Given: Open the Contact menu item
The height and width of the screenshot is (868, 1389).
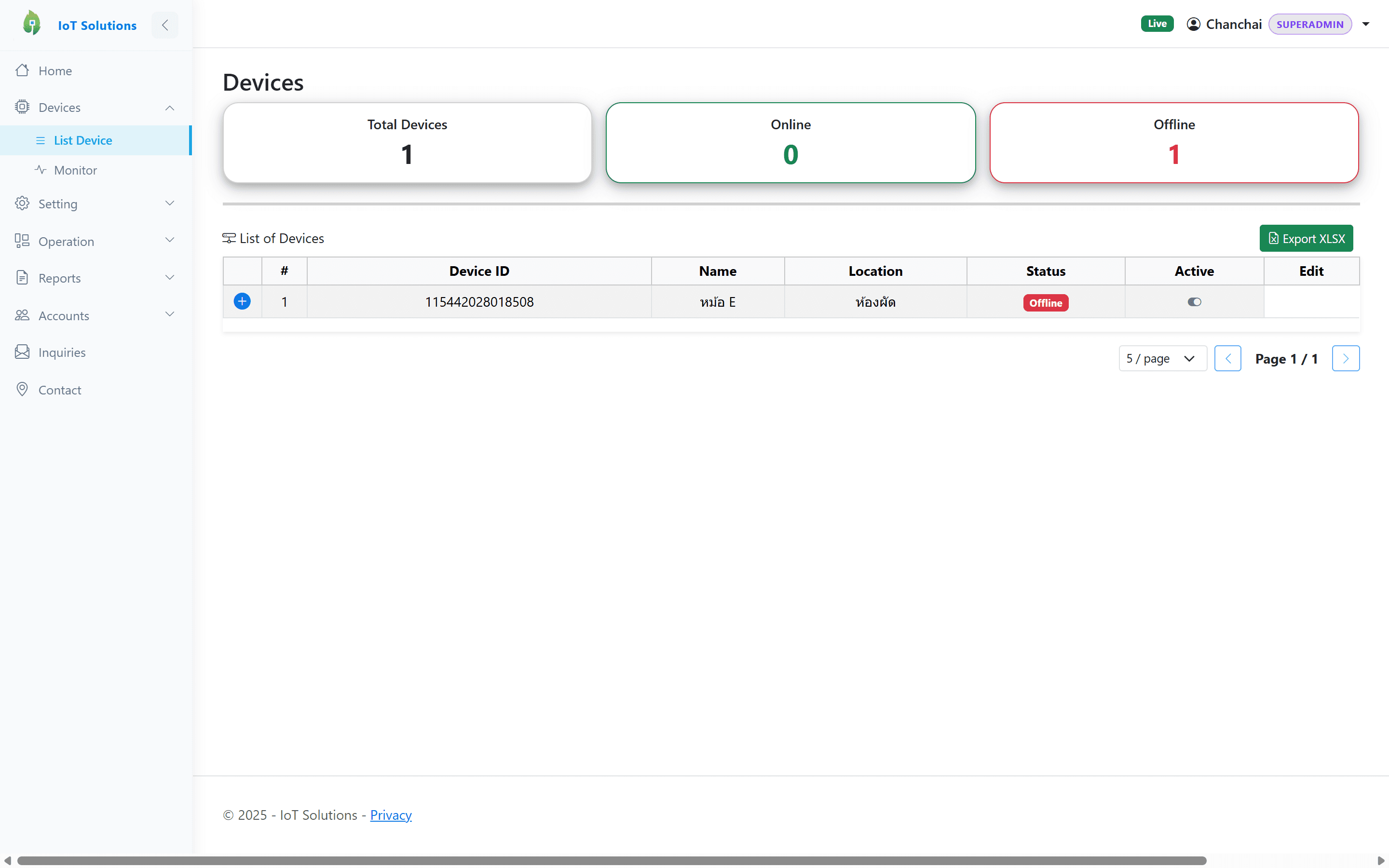Looking at the screenshot, I should (x=96, y=390).
